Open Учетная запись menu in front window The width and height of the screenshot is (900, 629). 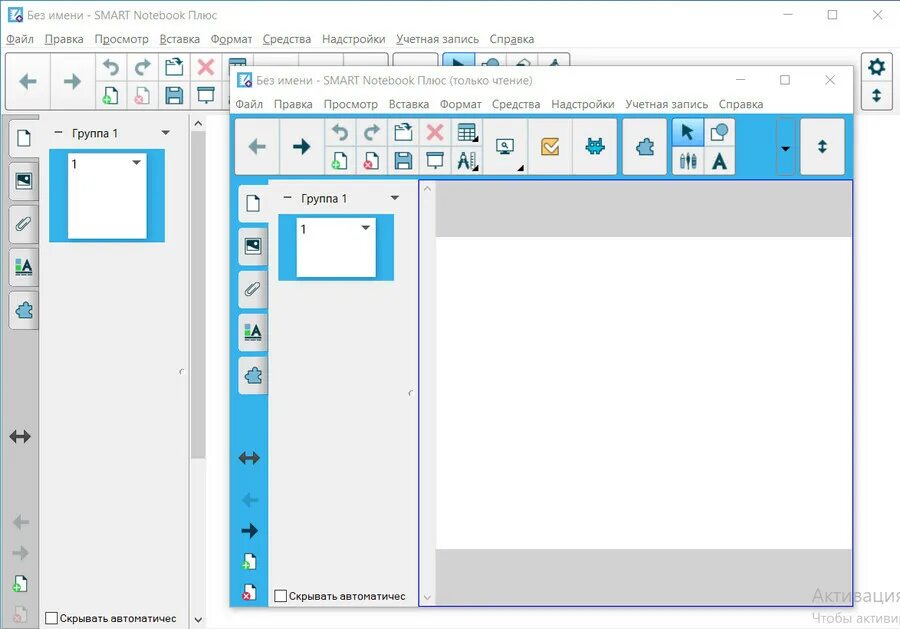coord(666,104)
